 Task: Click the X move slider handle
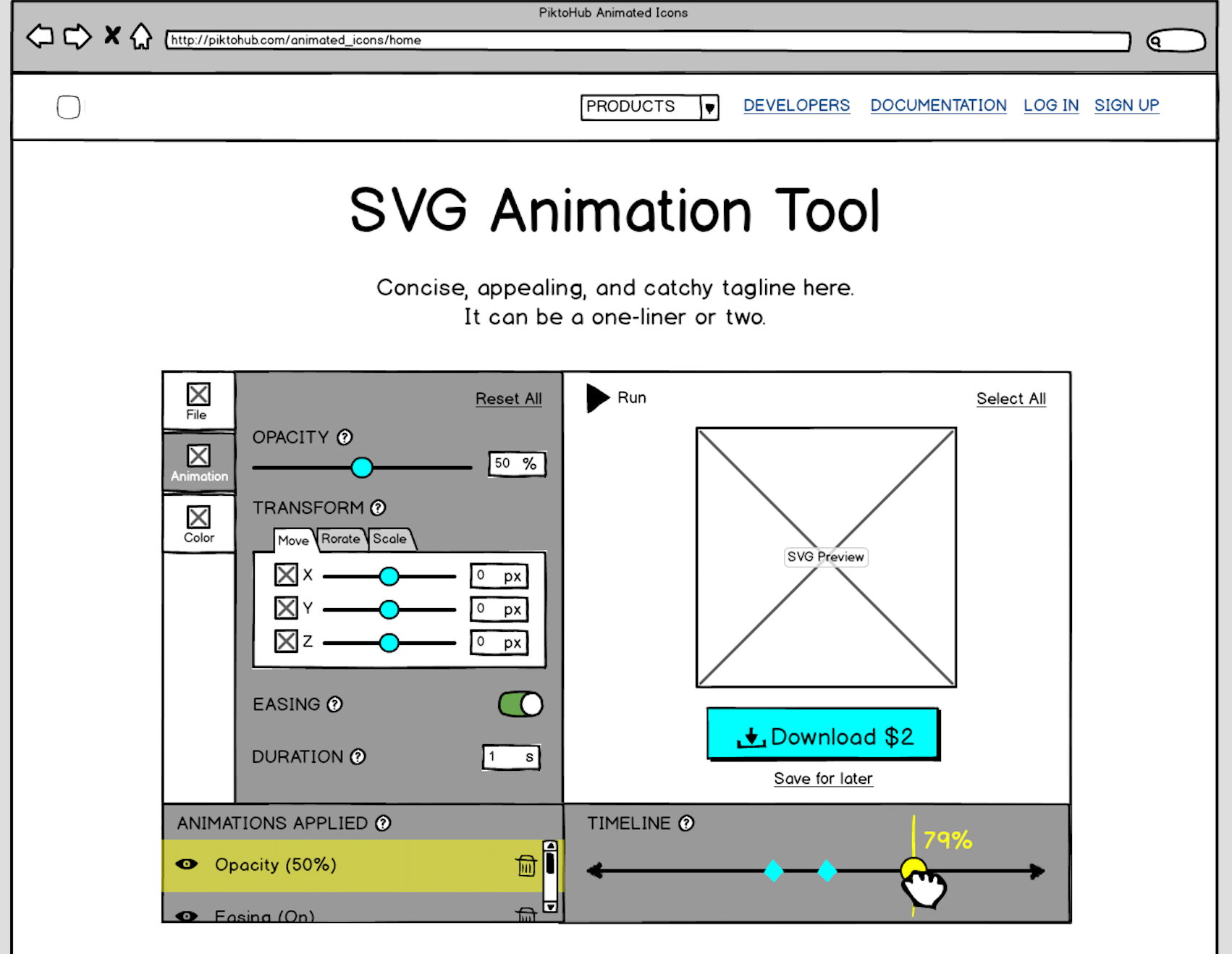coord(389,576)
